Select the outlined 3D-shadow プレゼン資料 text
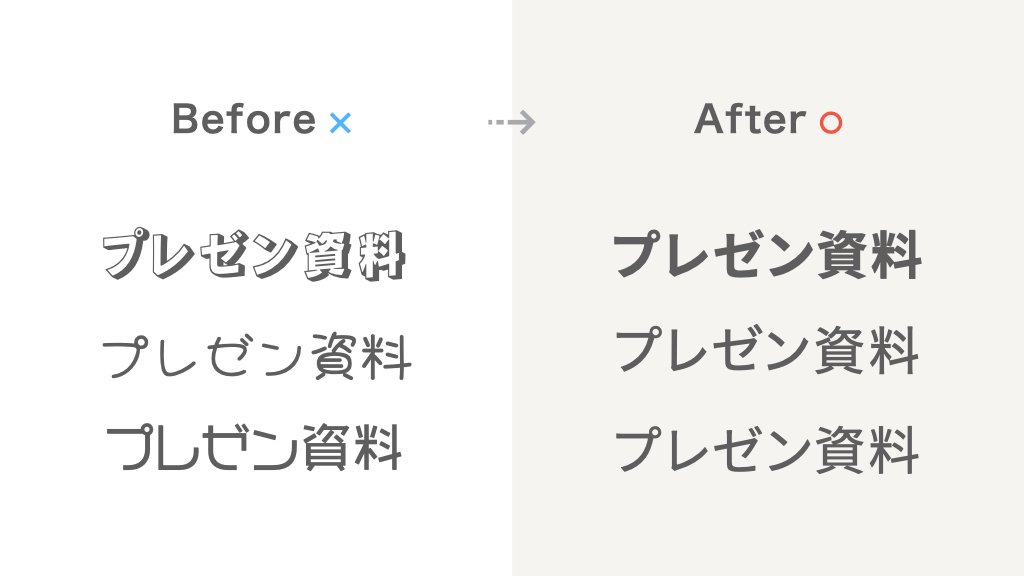Screen dimensions: 1024x576 [x=255, y=255]
